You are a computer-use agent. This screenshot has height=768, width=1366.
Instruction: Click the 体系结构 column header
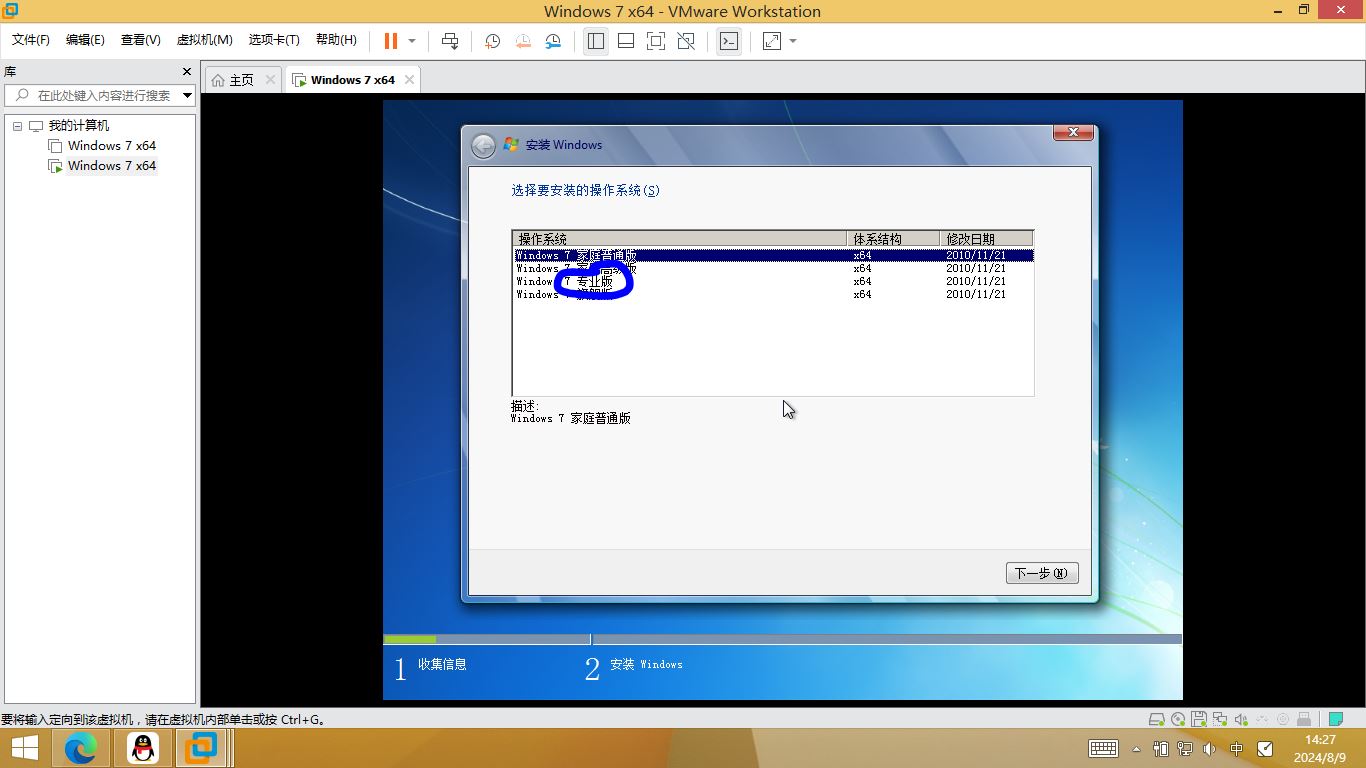click(894, 239)
